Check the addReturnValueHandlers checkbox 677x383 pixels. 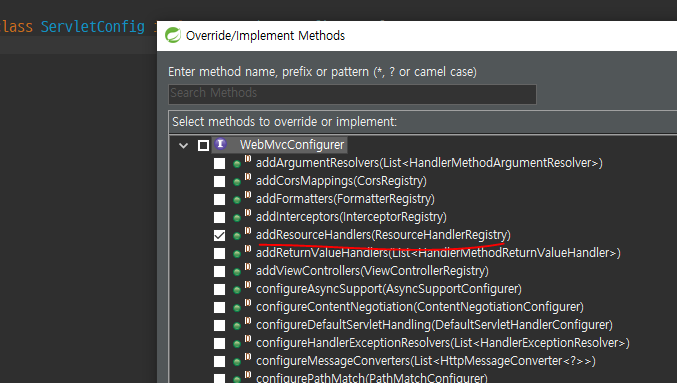[x=219, y=253]
